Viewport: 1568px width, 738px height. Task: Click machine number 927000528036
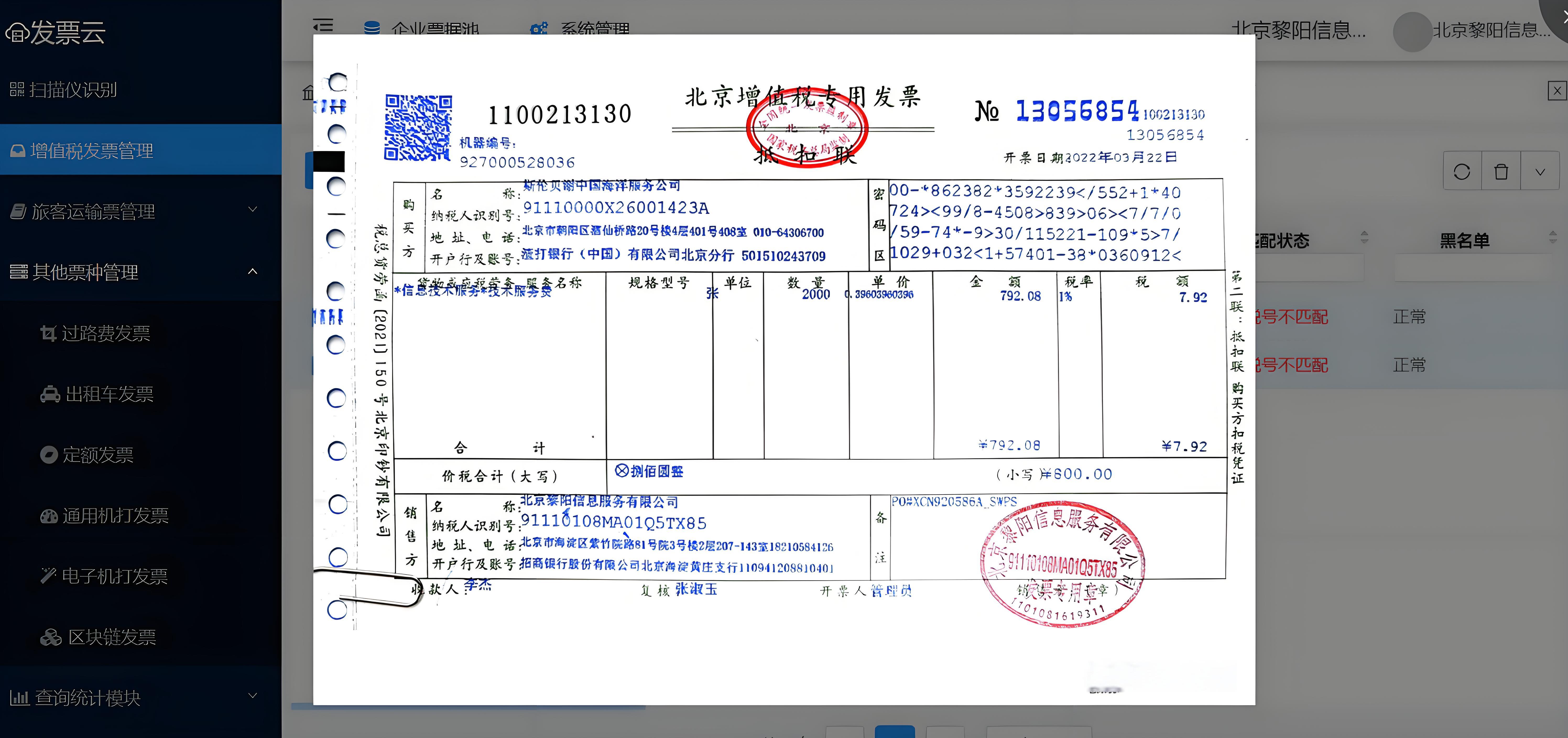tap(518, 162)
